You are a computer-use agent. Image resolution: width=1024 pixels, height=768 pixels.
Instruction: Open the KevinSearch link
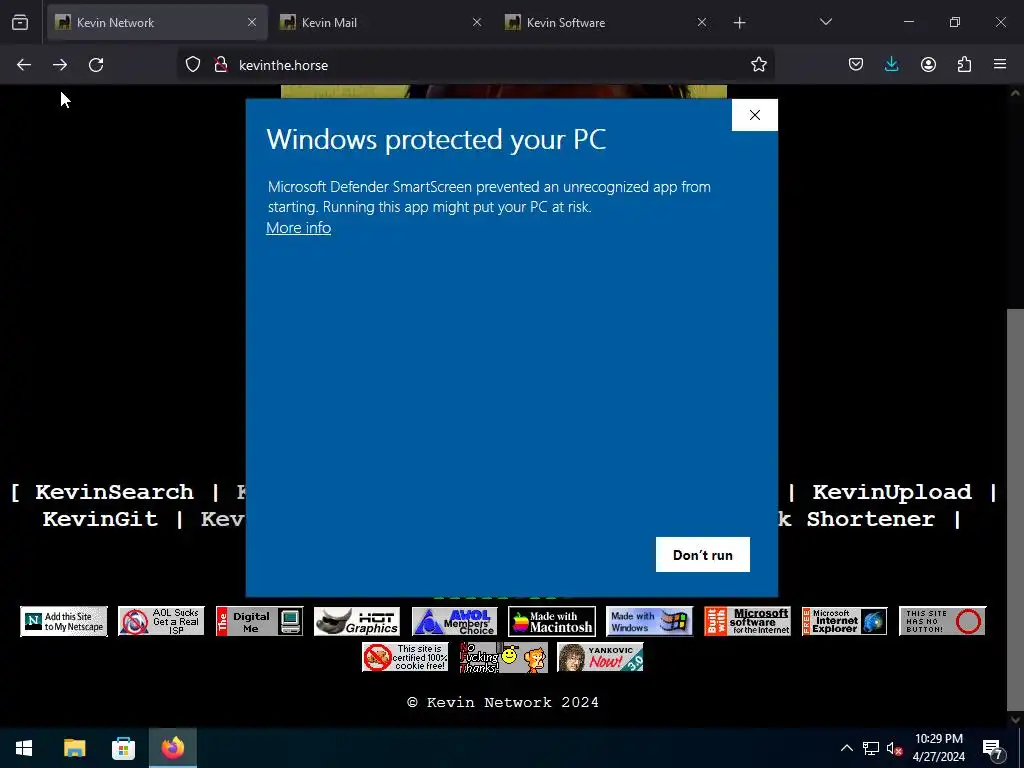pyautogui.click(x=114, y=492)
